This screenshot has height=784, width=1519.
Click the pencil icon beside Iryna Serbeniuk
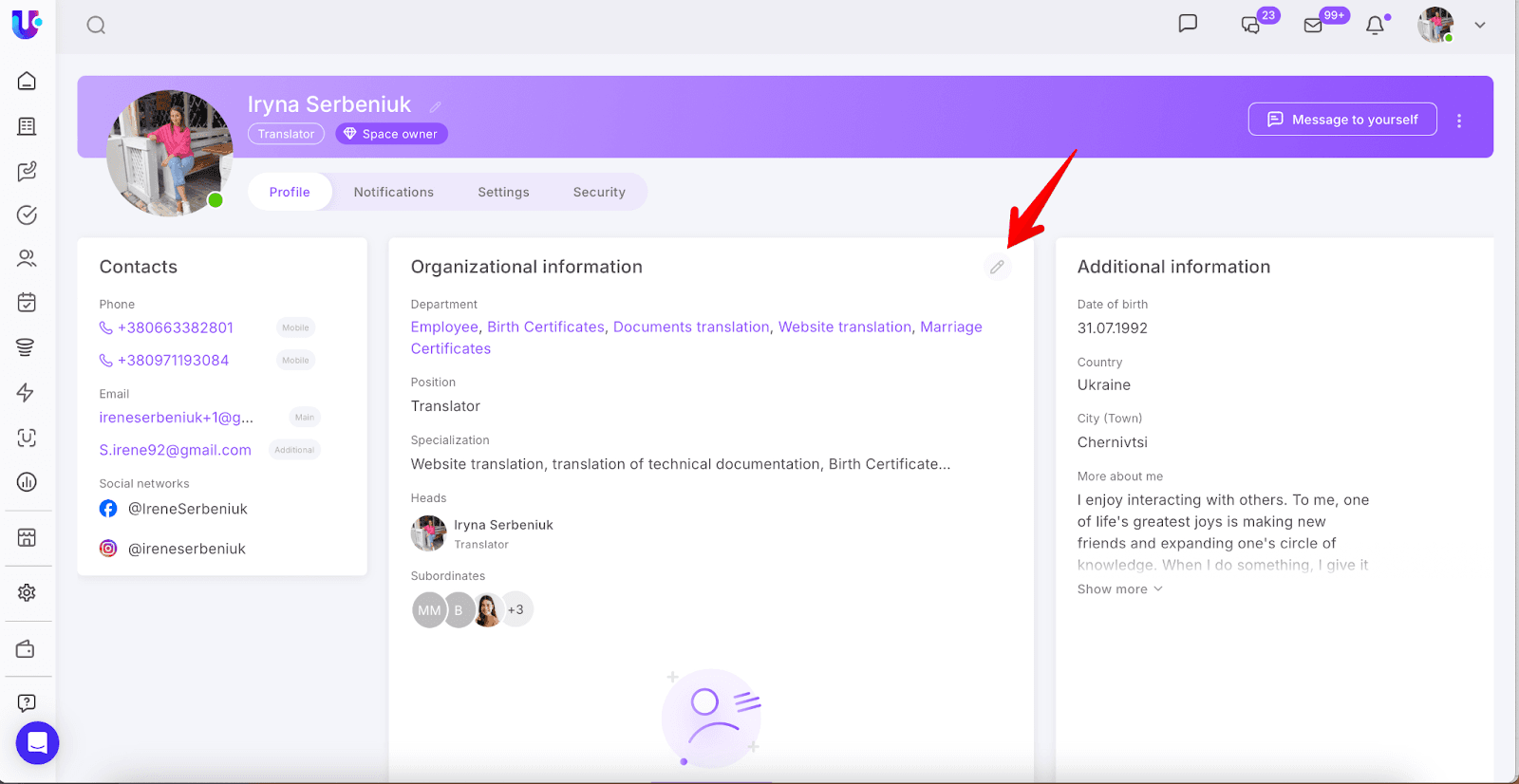[436, 107]
